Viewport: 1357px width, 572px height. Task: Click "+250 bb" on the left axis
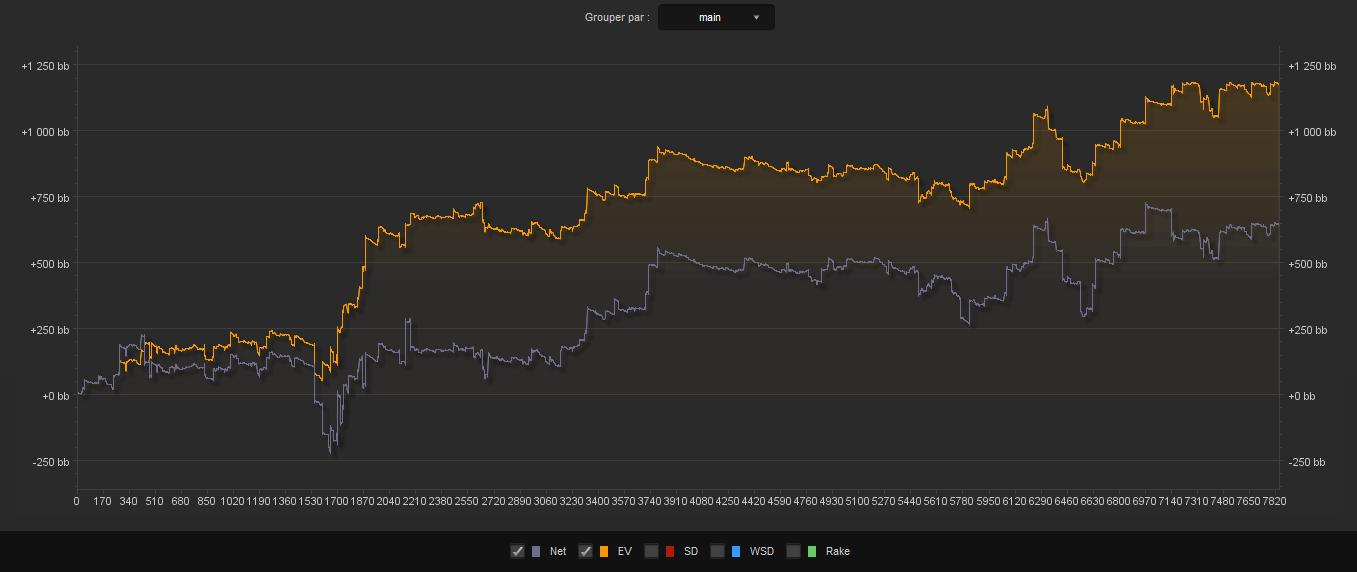tap(49, 330)
